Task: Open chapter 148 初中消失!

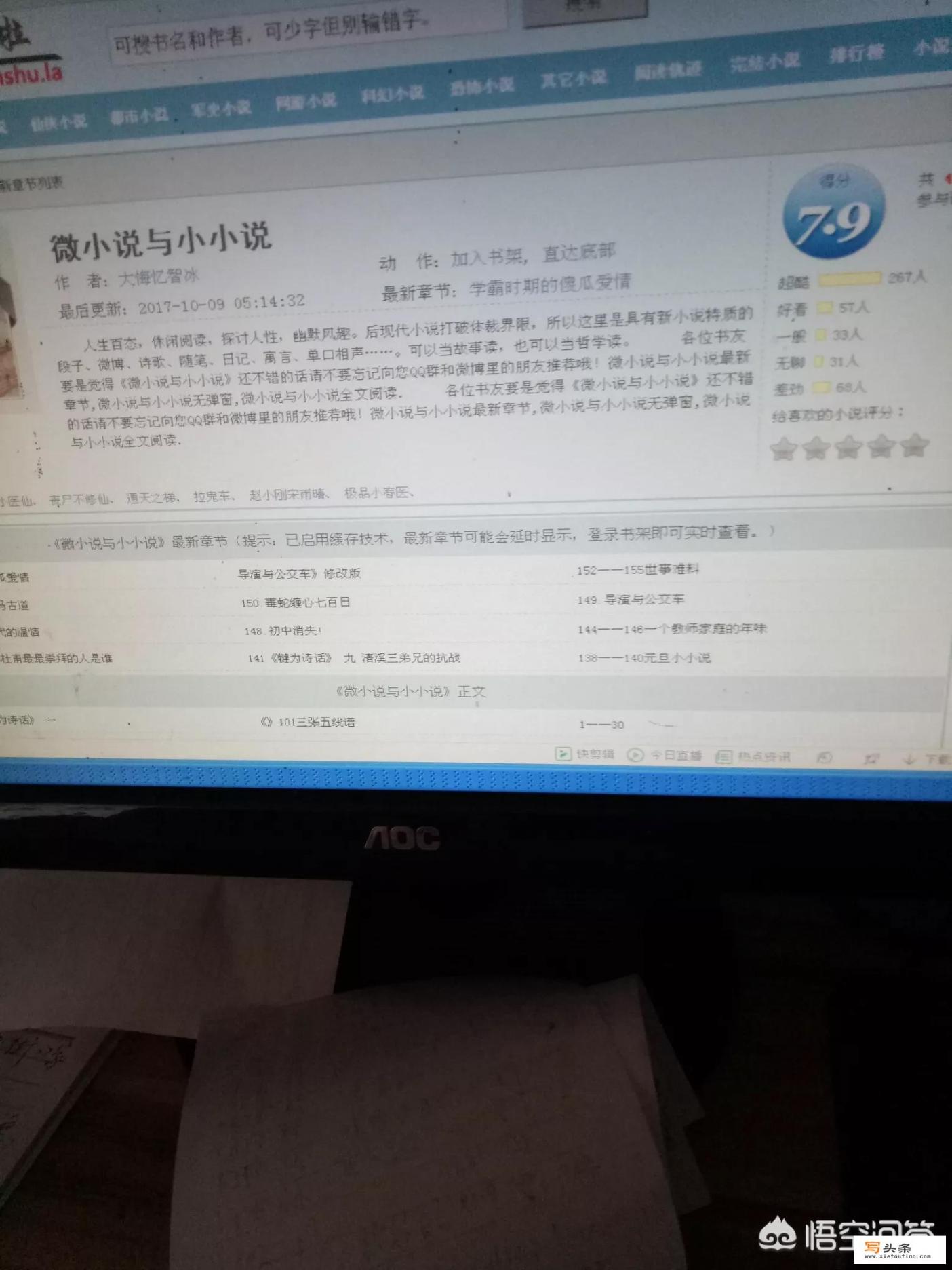Action: point(283,631)
